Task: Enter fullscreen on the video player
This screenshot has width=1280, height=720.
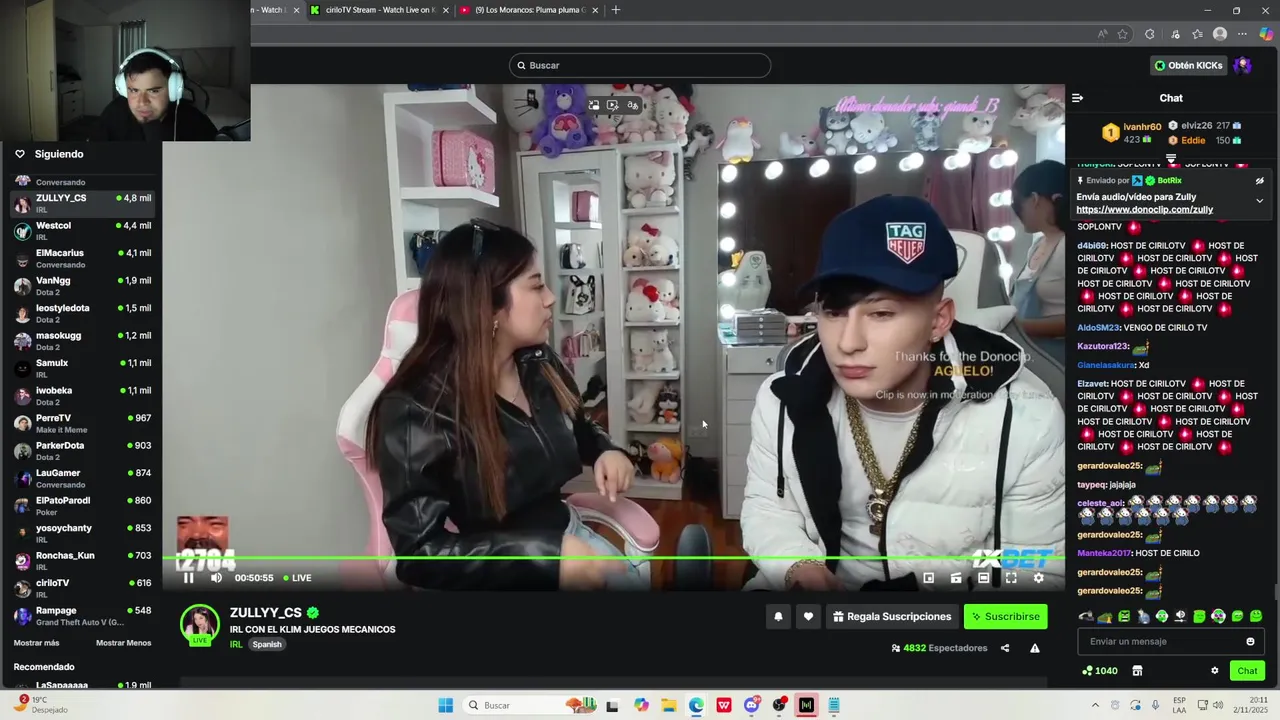Action: click(1011, 578)
